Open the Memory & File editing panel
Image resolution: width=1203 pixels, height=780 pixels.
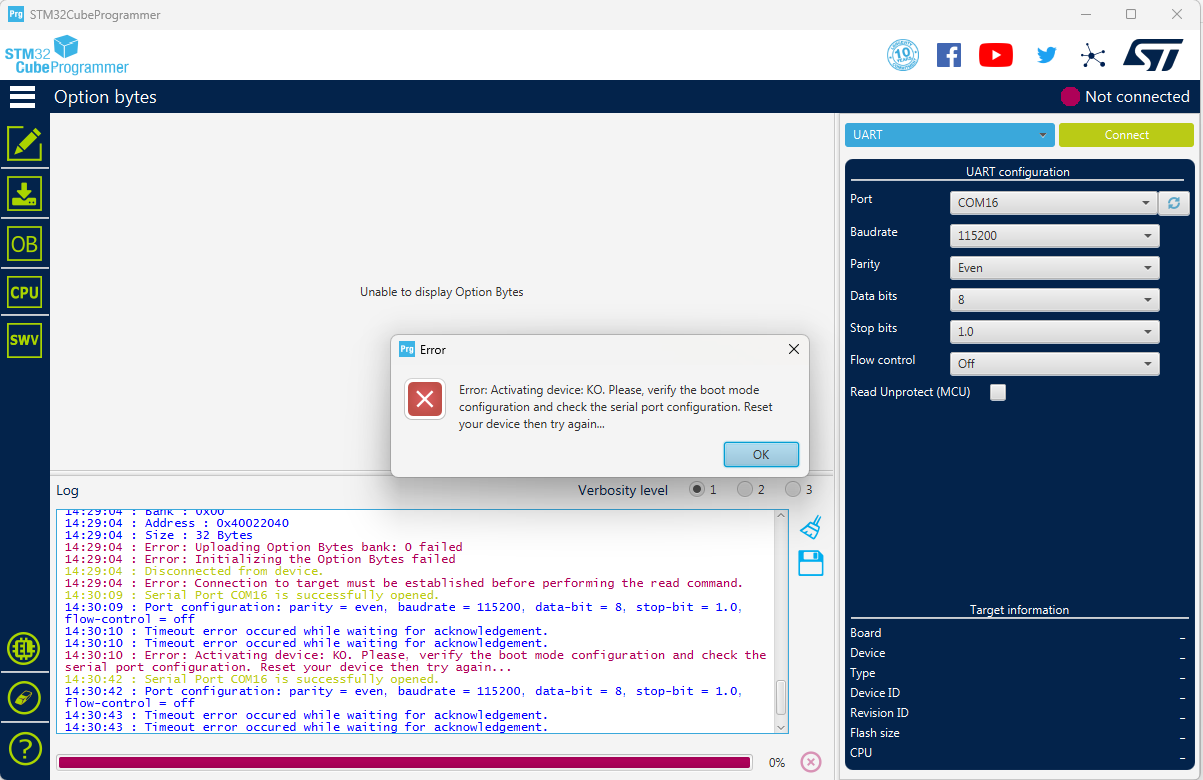click(x=24, y=143)
